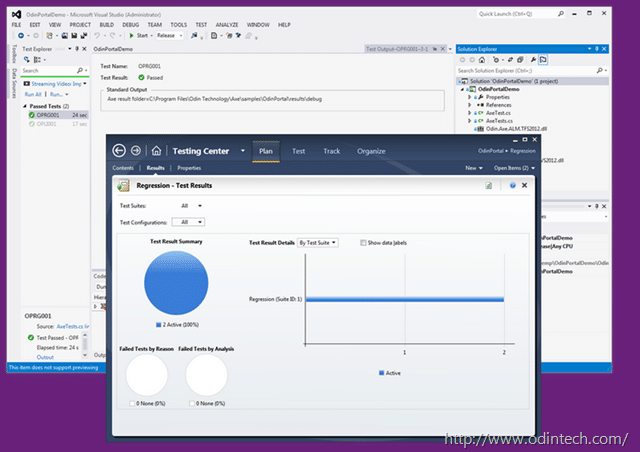The height and width of the screenshot is (452, 640).
Task: Click the Quick Launch magnifier icon
Action: (x=561, y=14)
